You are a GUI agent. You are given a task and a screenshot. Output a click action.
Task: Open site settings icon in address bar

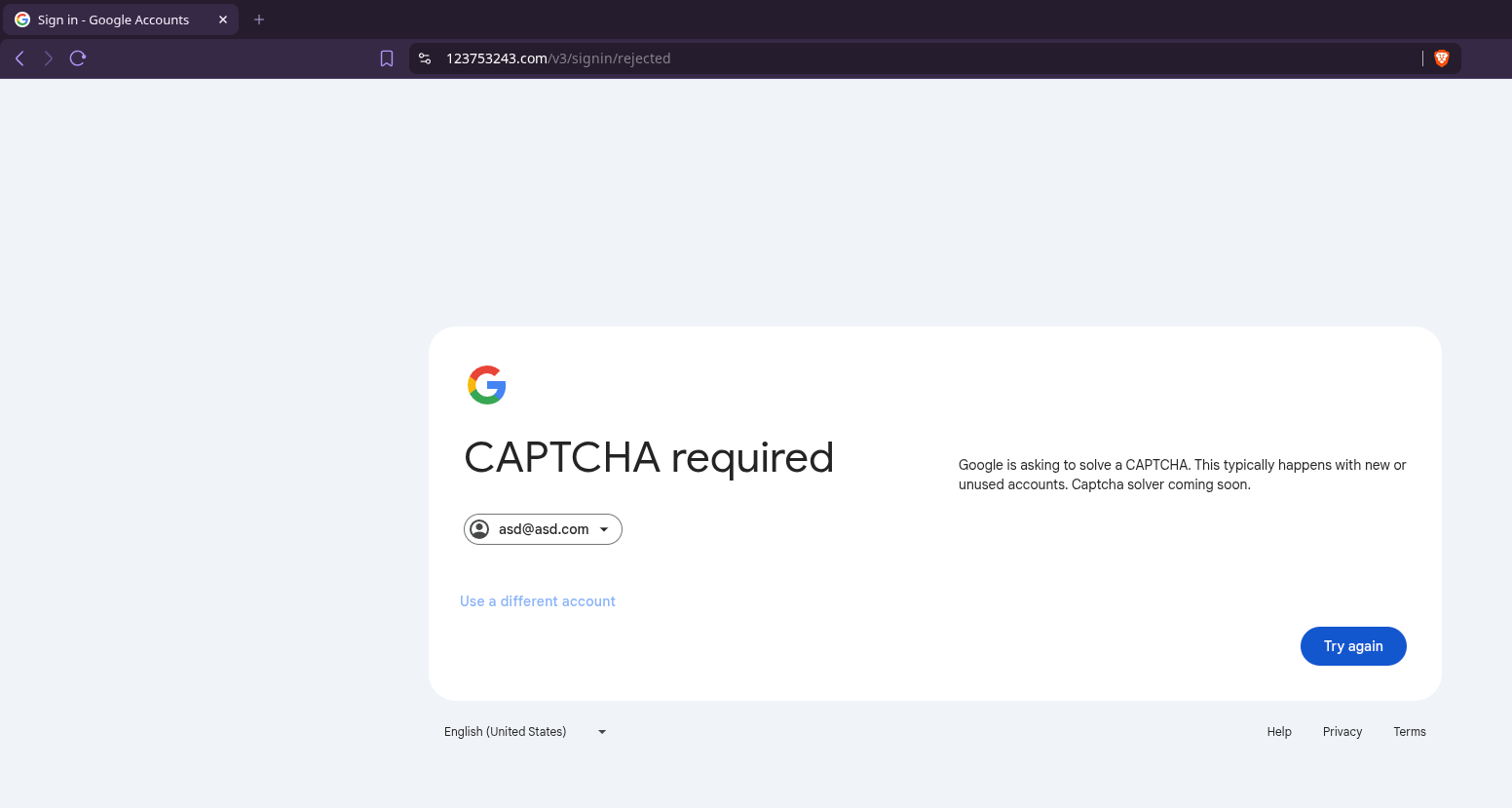click(x=425, y=58)
